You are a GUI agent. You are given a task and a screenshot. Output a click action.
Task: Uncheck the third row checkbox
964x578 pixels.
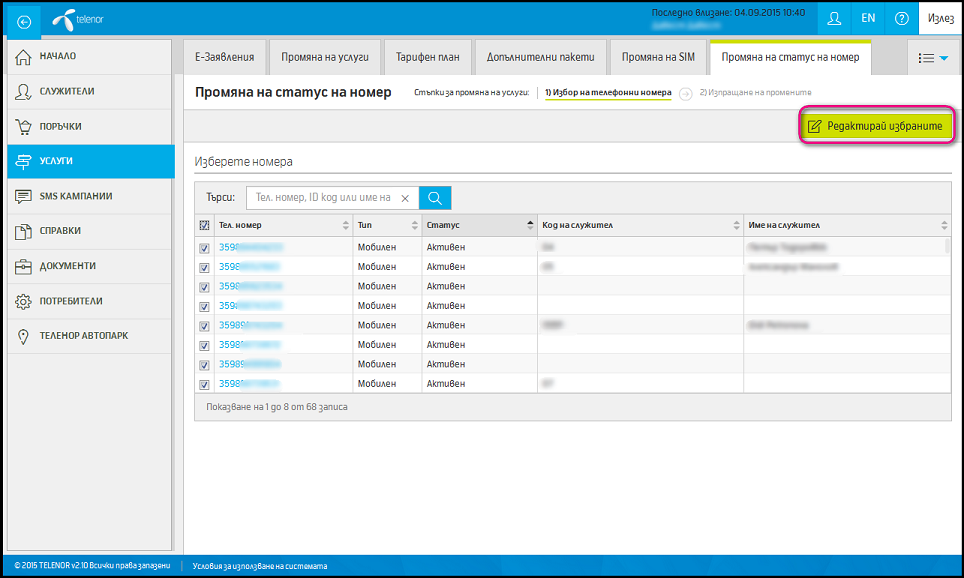(x=204, y=287)
